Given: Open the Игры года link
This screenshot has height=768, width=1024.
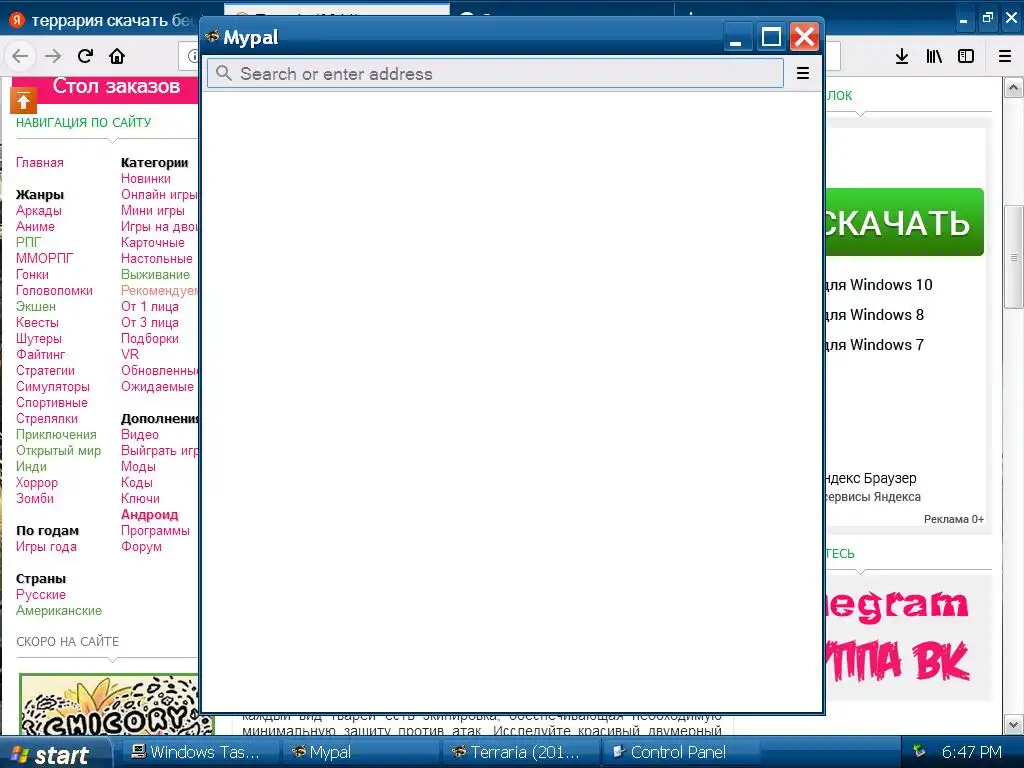Looking at the screenshot, I should (x=46, y=547).
